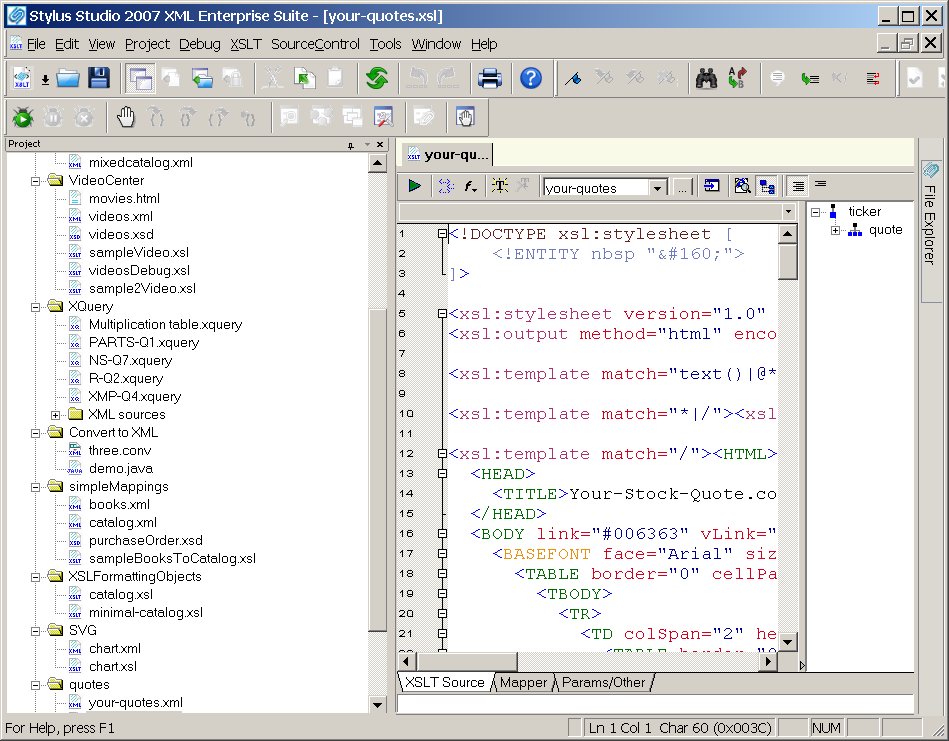Expand the XML sources folder

[56, 415]
